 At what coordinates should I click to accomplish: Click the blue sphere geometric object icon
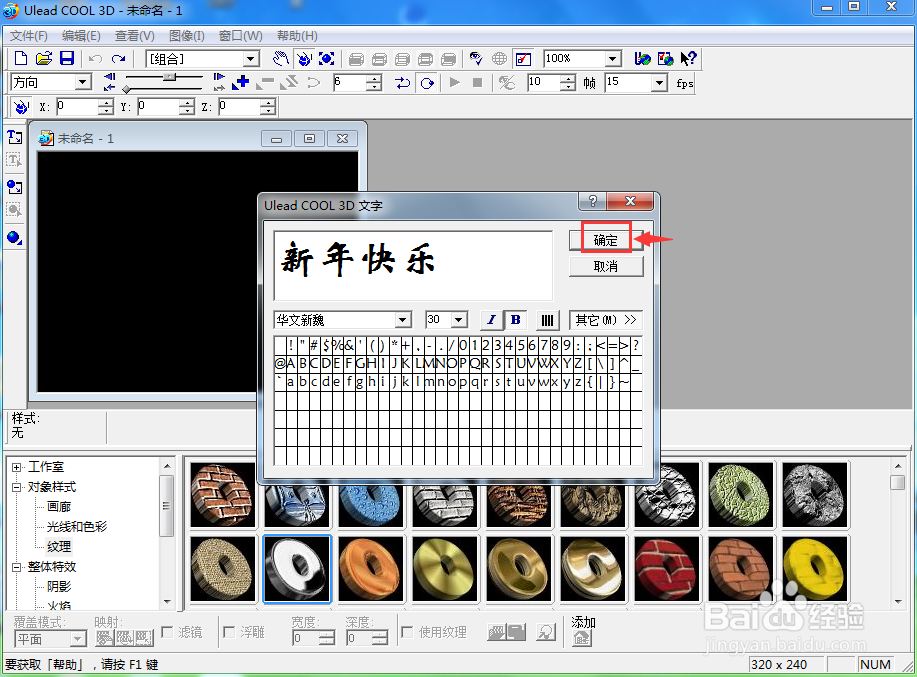[14, 237]
